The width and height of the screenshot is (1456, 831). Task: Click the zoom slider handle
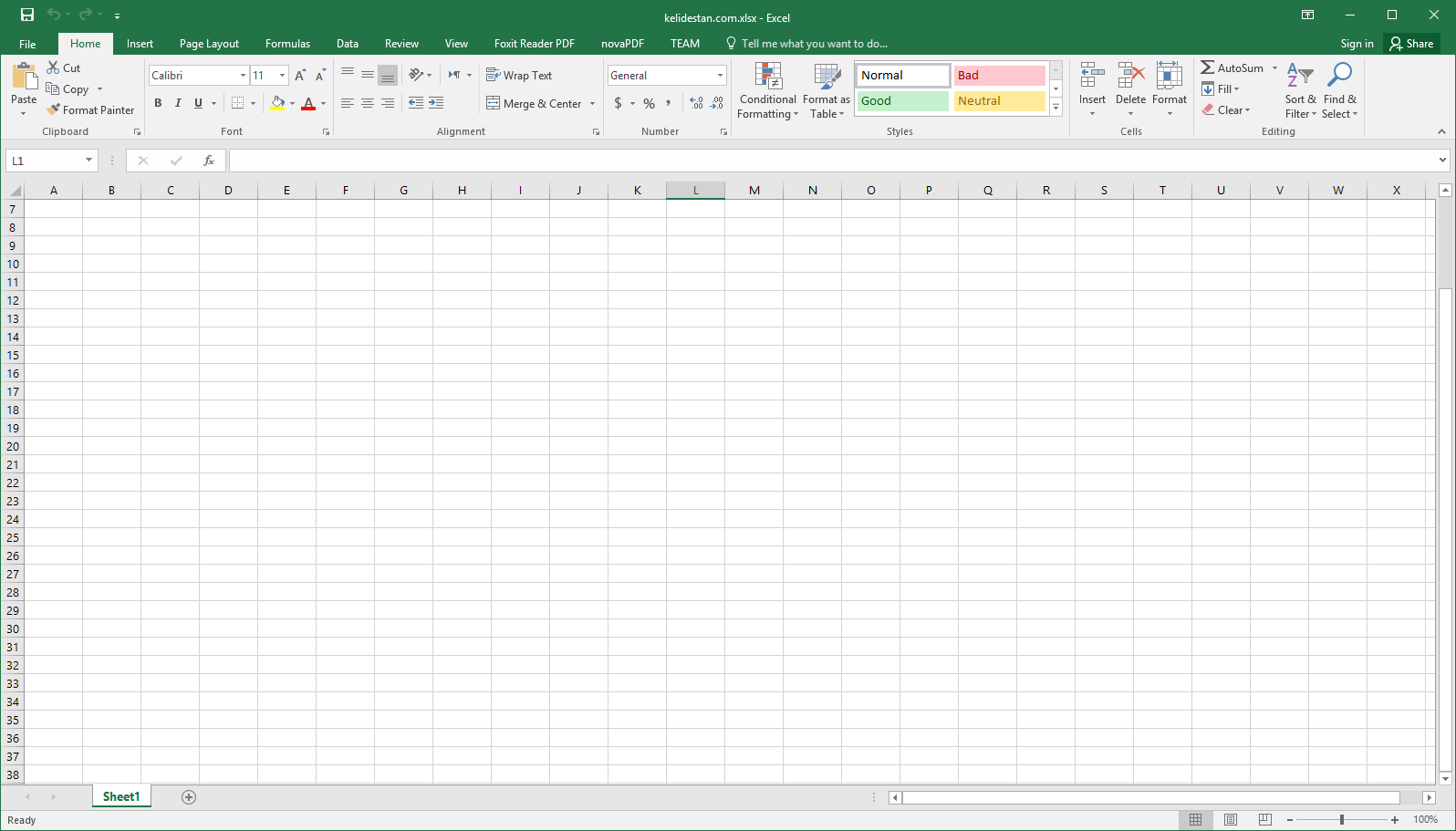pos(1342,820)
